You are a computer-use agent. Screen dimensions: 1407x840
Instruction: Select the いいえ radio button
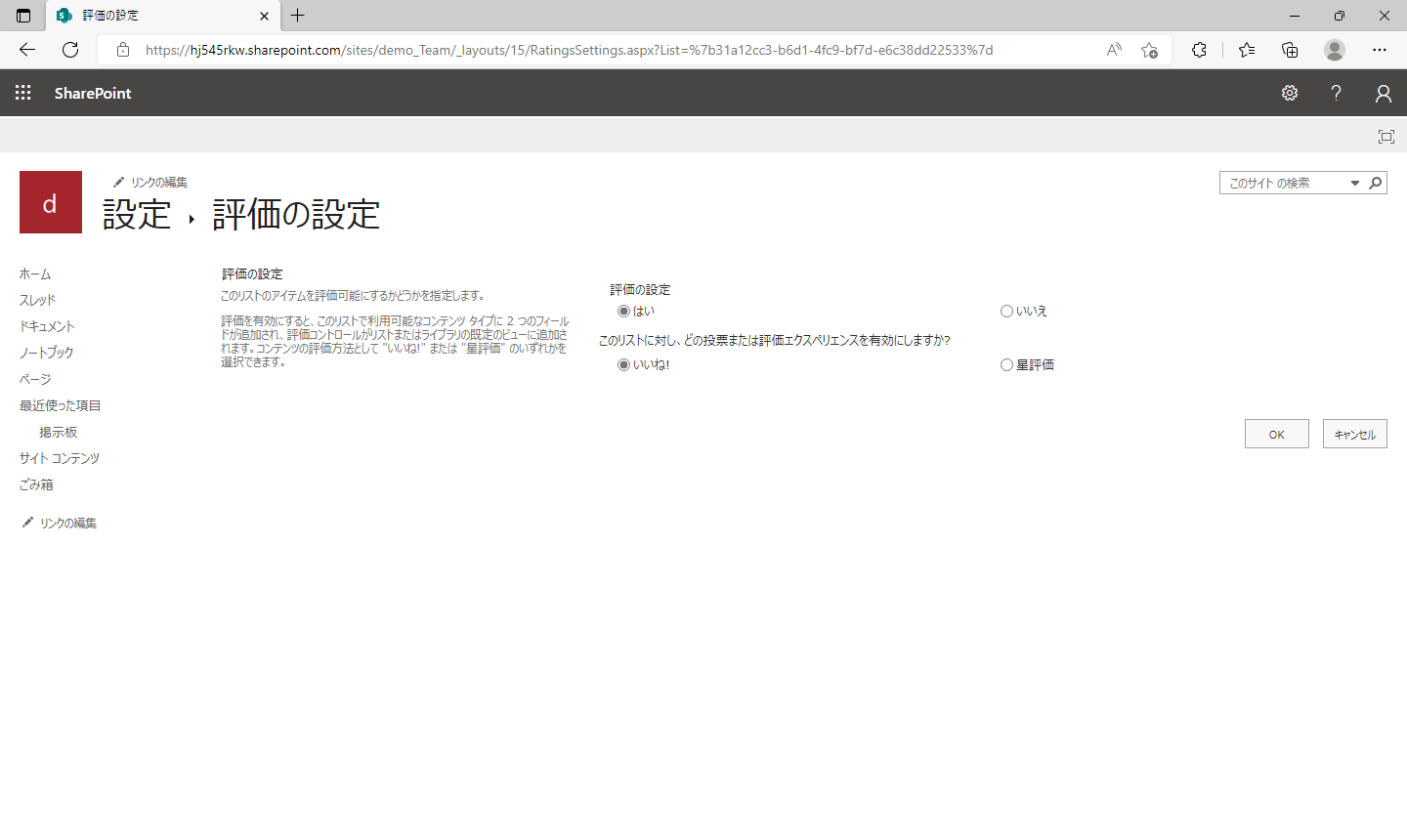pyautogui.click(x=1006, y=312)
